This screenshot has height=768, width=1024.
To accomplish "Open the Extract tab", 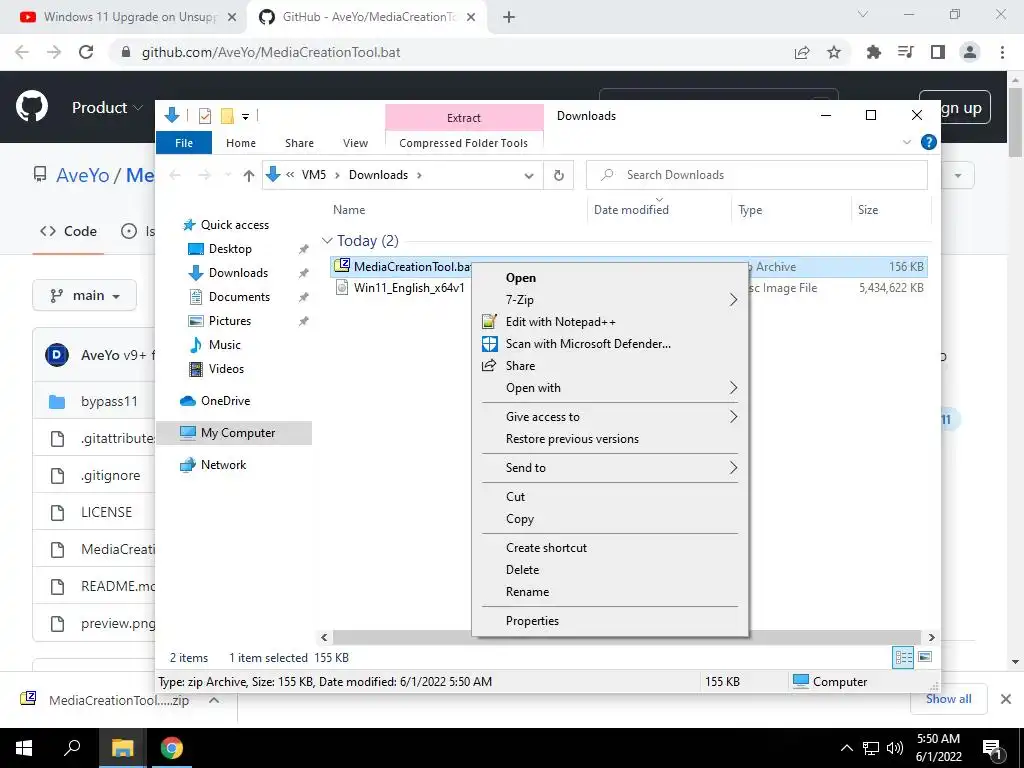I will click(x=464, y=118).
